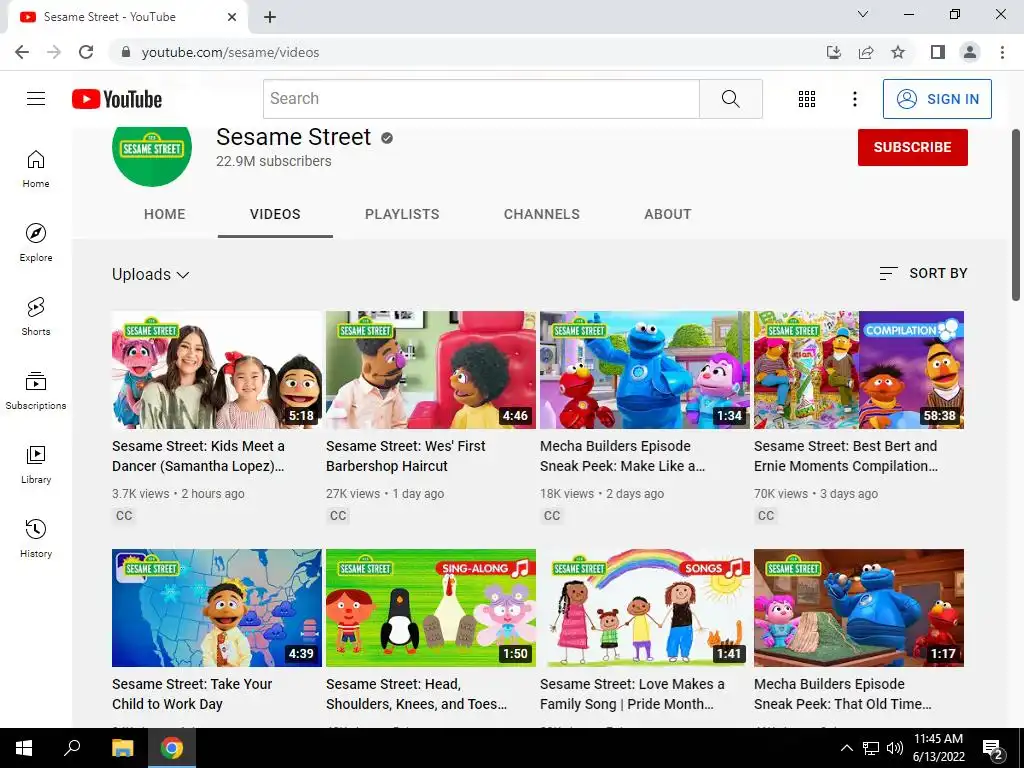1024x768 pixels.
Task: Open Mecha Builders That Old Time thumbnail
Action: [859, 608]
